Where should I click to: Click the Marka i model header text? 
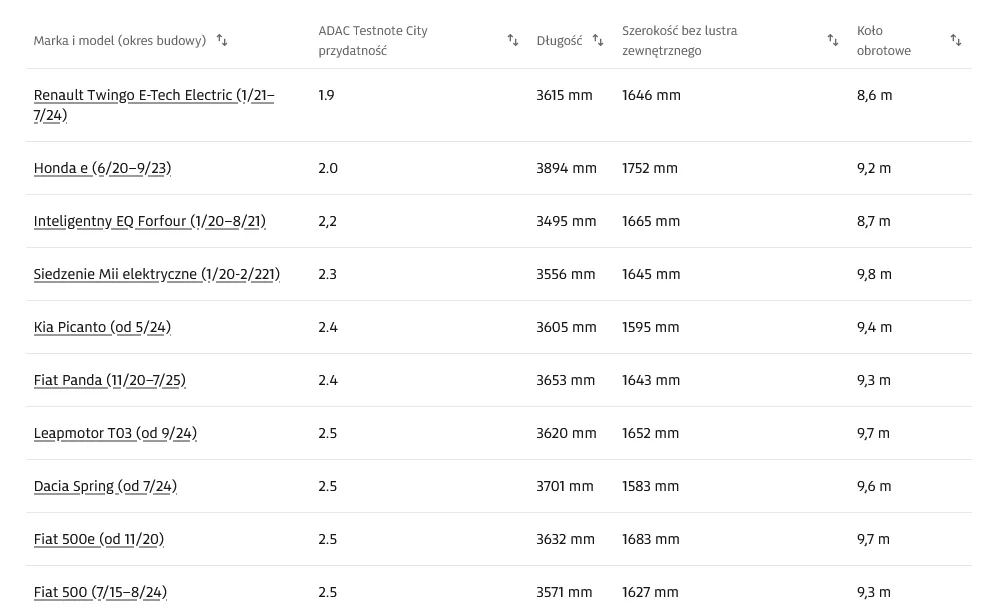(x=119, y=41)
